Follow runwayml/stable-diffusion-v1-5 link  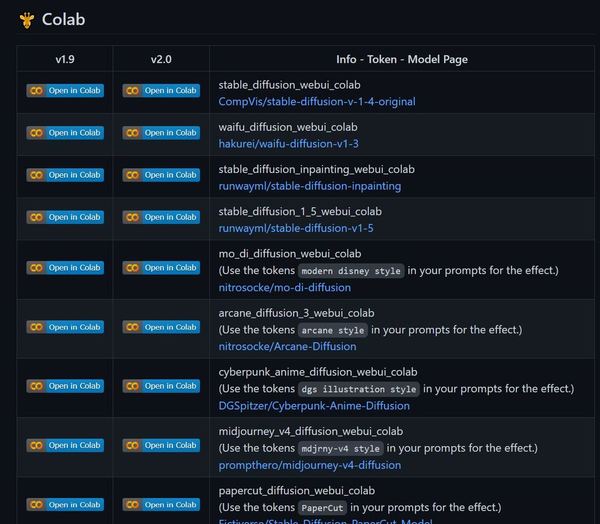click(296, 228)
